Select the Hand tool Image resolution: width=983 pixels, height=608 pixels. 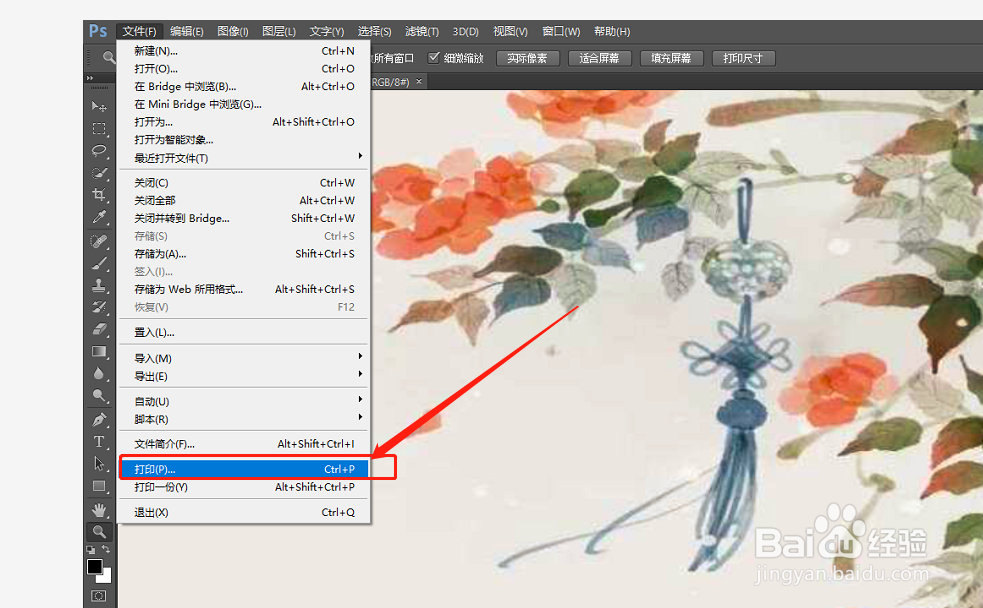click(x=99, y=509)
